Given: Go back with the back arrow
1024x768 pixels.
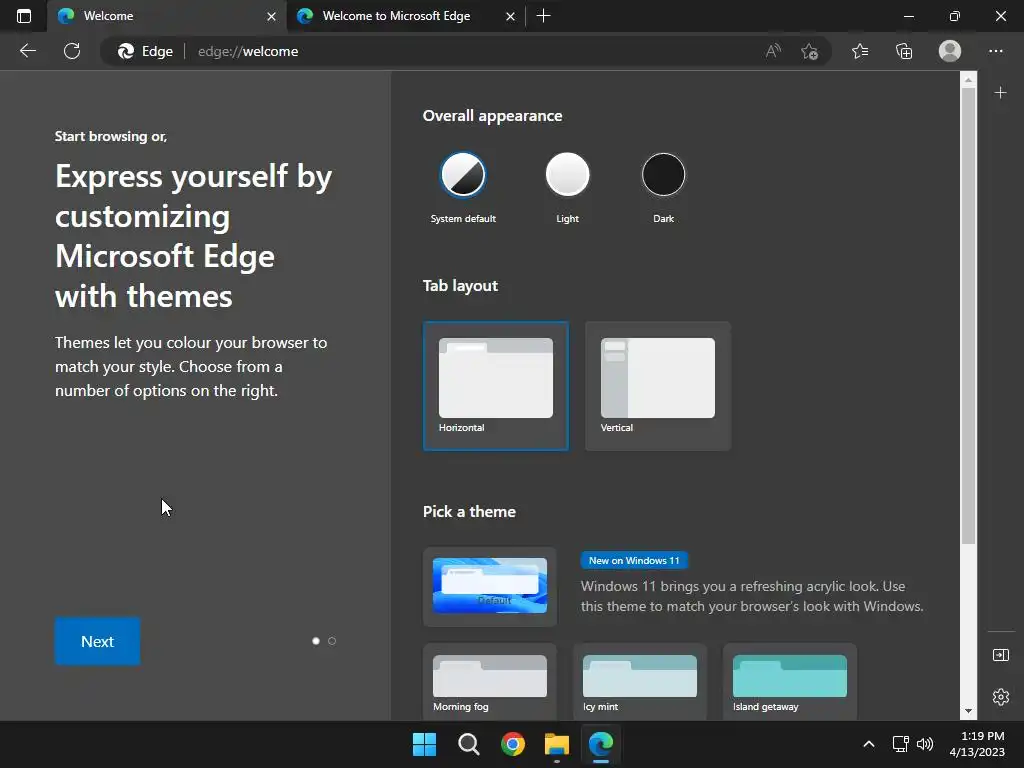Looking at the screenshot, I should (x=27, y=51).
